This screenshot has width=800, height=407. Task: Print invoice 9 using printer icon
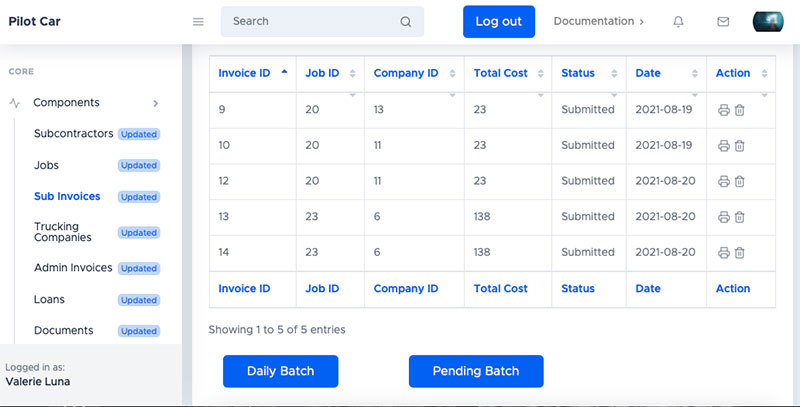724,110
